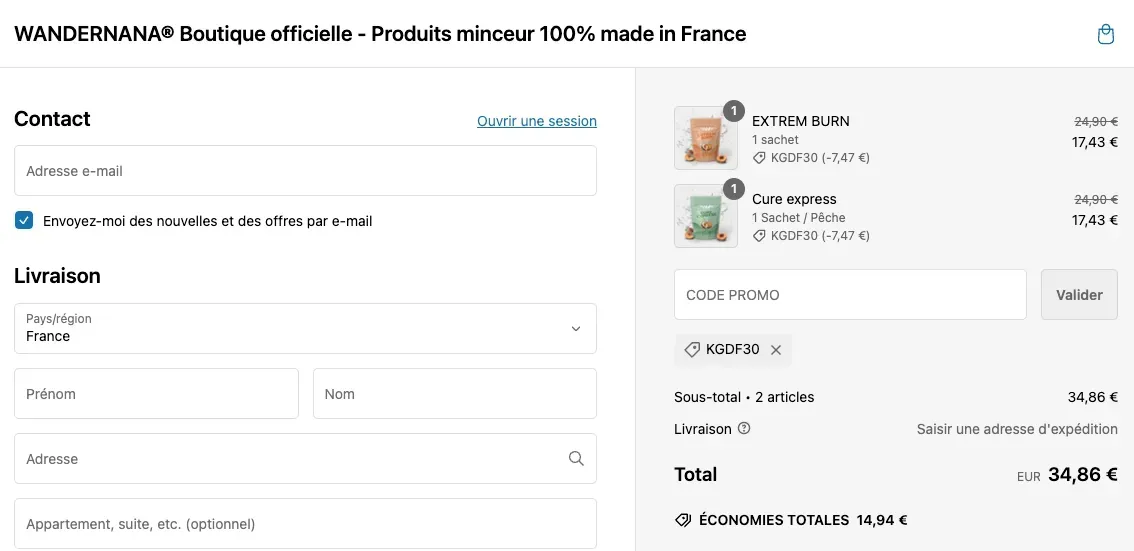Screen dimensions: 1134x551
Task: Click the search magnifier in Adresse field
Action: (x=576, y=458)
